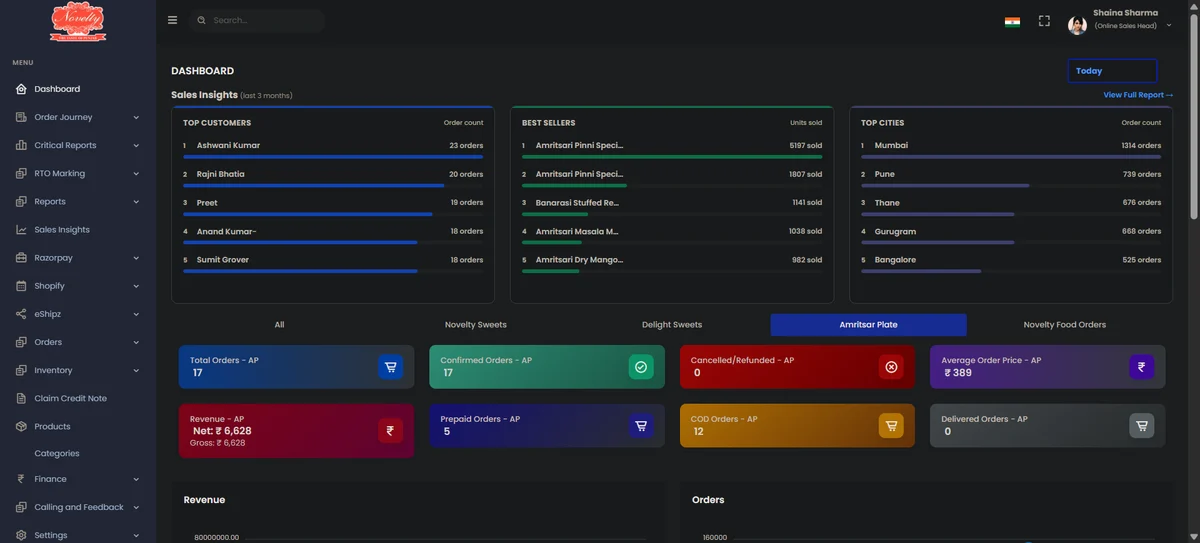Select the Novelty Sweets tab

[x=476, y=325]
